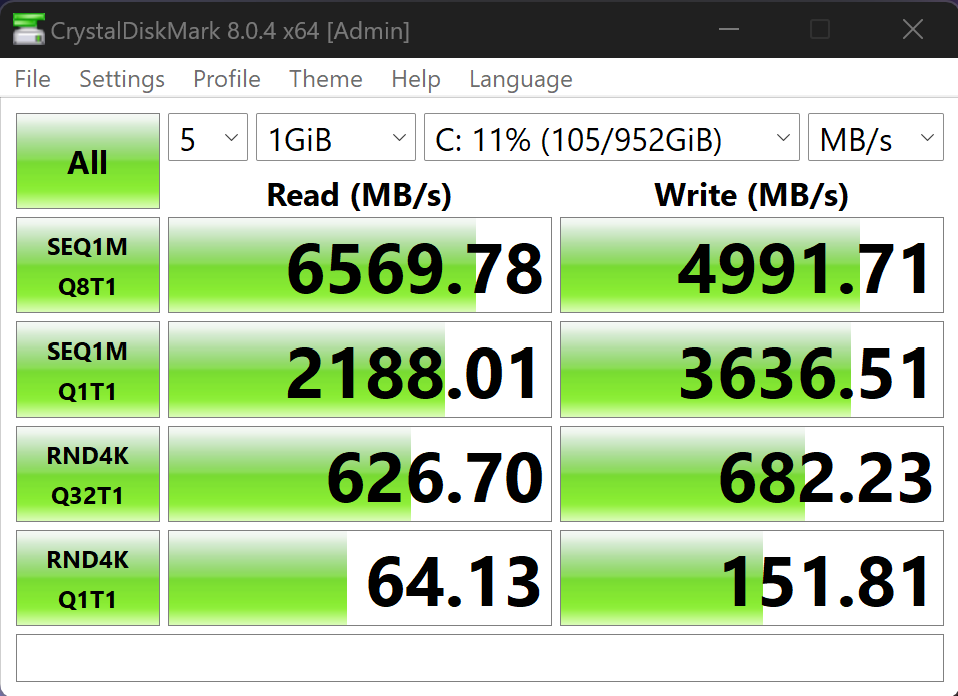The image size is (958, 696).
Task: Select the 151.81 write result
Action: click(751, 578)
